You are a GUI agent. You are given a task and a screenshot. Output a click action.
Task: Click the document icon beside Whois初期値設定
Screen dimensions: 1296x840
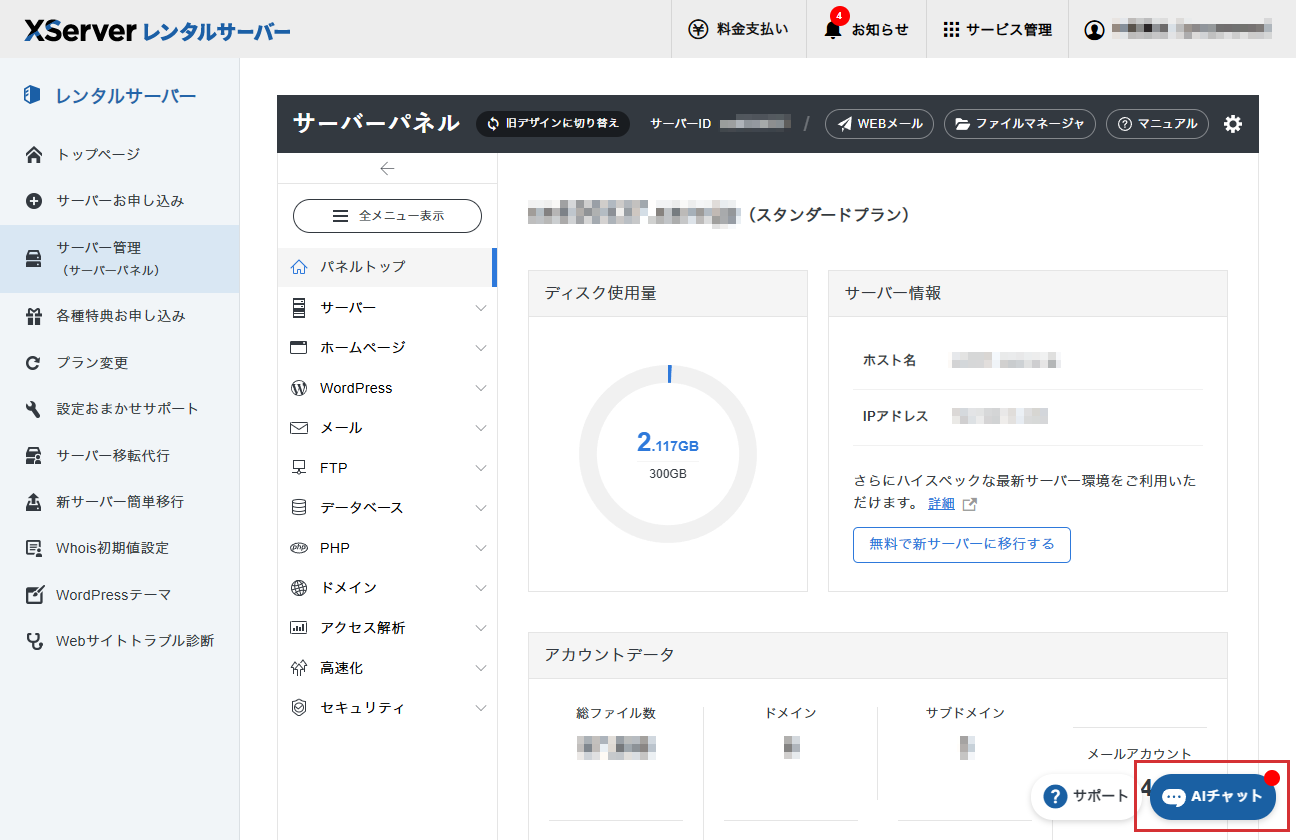tap(34, 548)
